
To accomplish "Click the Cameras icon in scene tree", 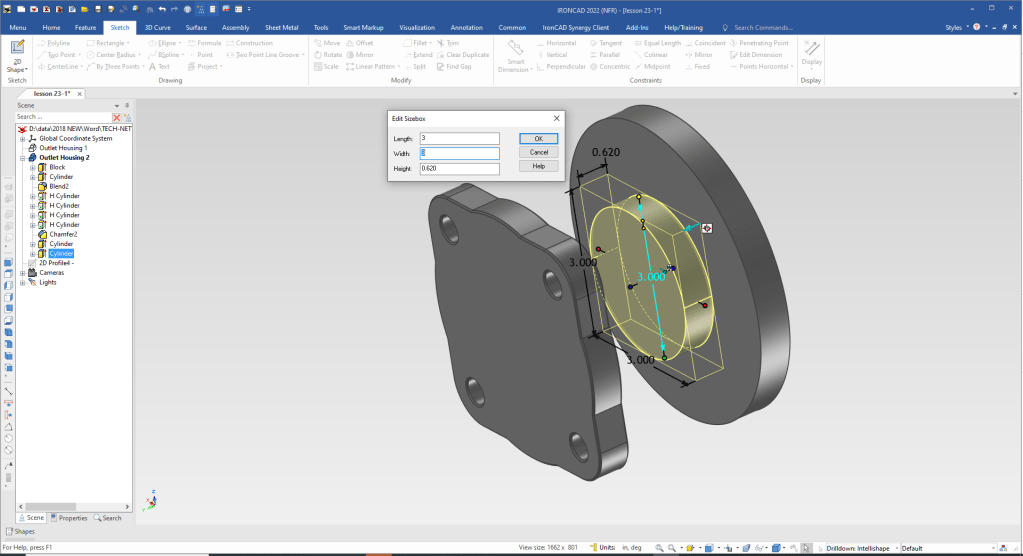I will [x=32, y=272].
